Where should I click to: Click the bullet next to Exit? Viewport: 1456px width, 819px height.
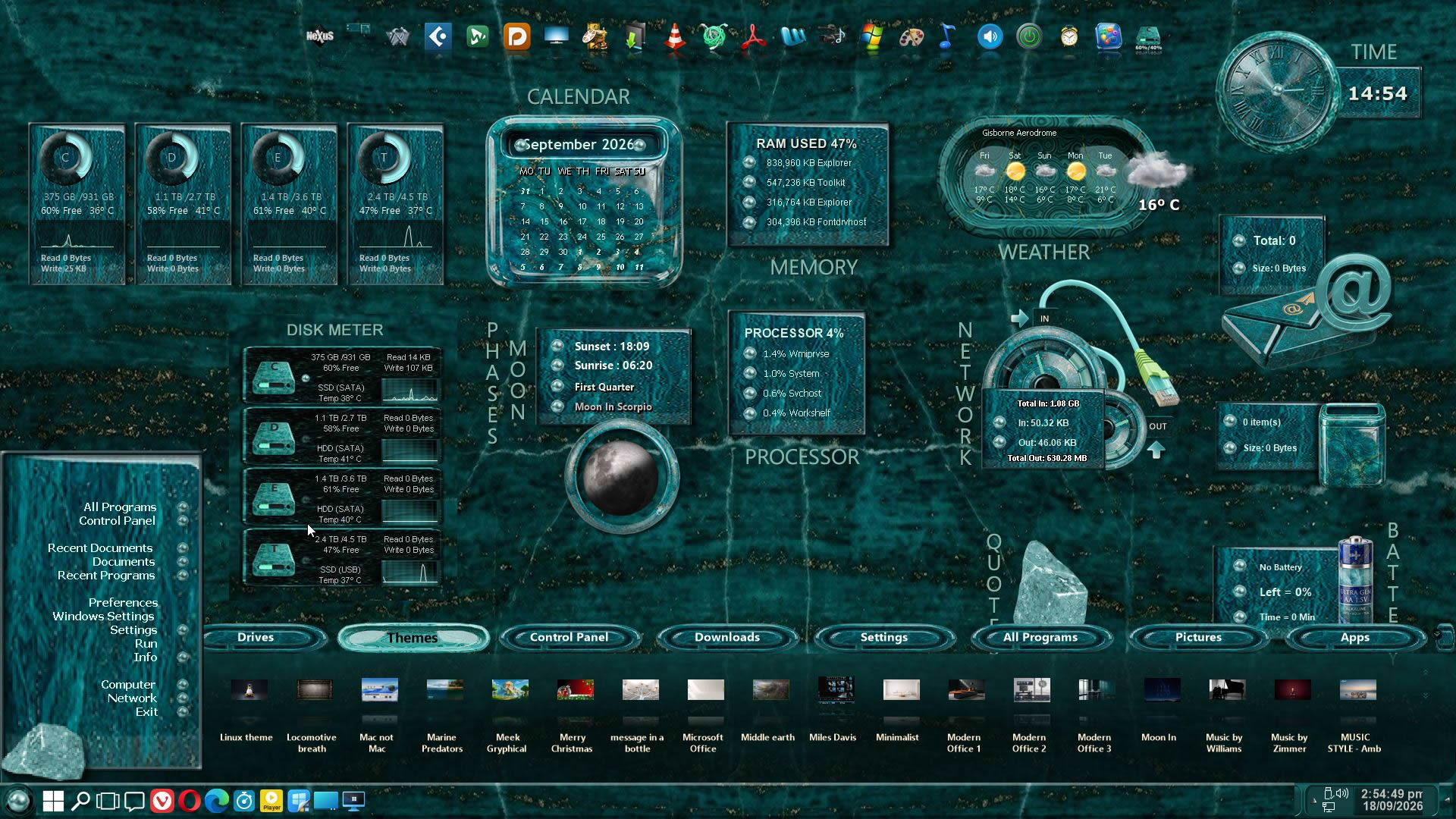[183, 711]
